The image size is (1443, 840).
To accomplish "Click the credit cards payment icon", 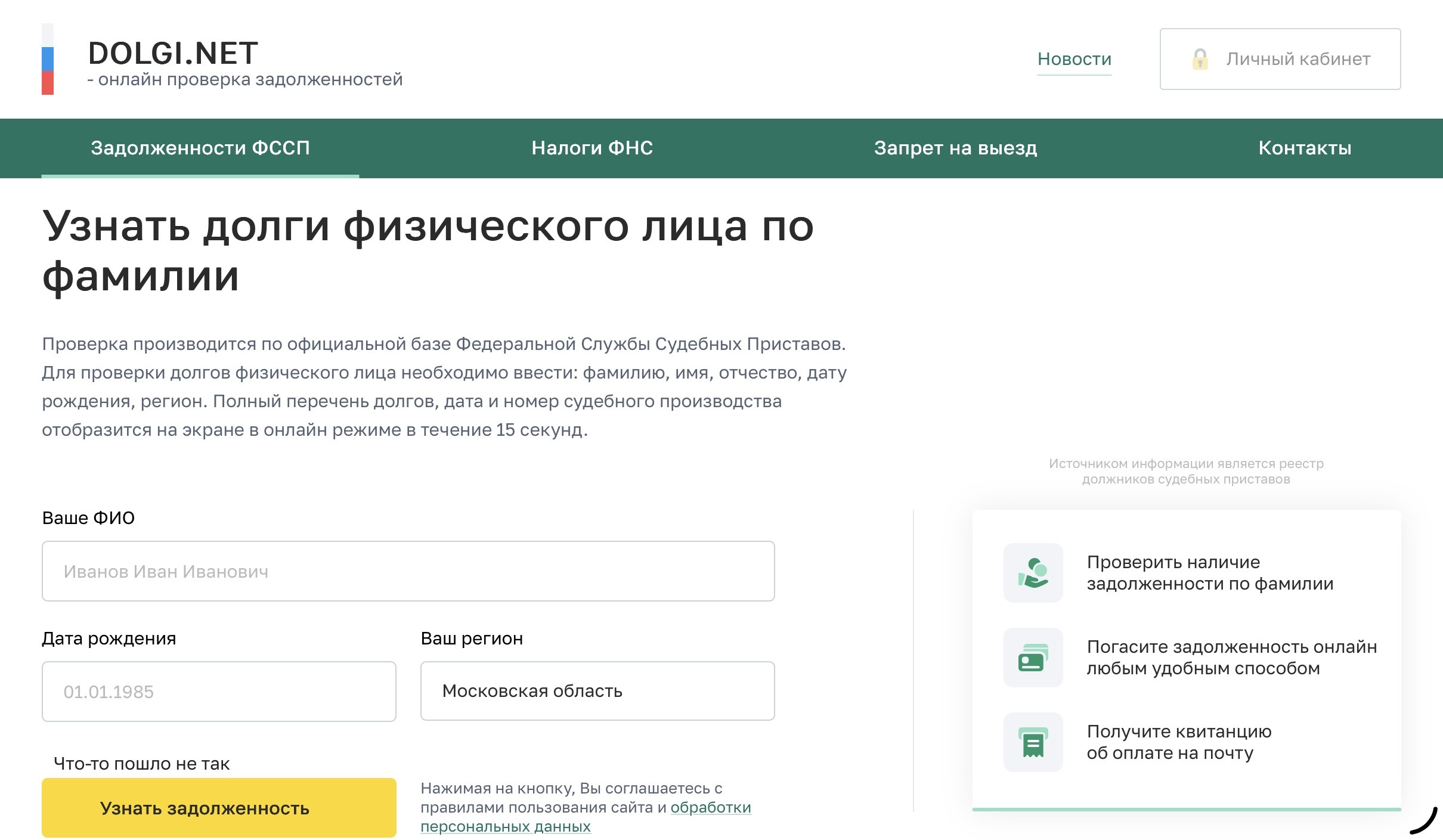I will (1033, 658).
